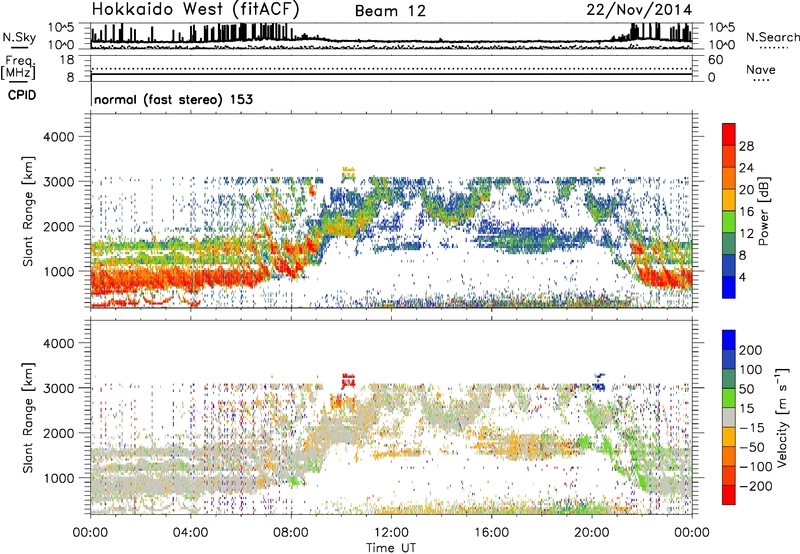Click the date '22/Nov/2014'
The width and height of the screenshot is (800, 554).
(639, 10)
